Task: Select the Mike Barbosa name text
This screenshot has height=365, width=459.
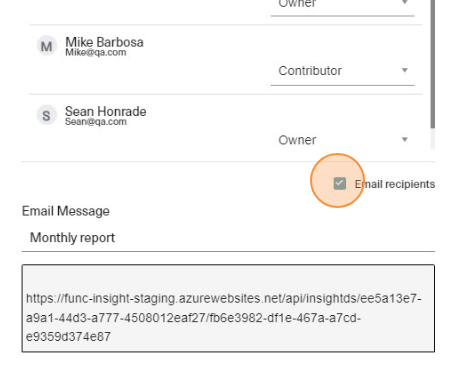Action: coord(104,42)
